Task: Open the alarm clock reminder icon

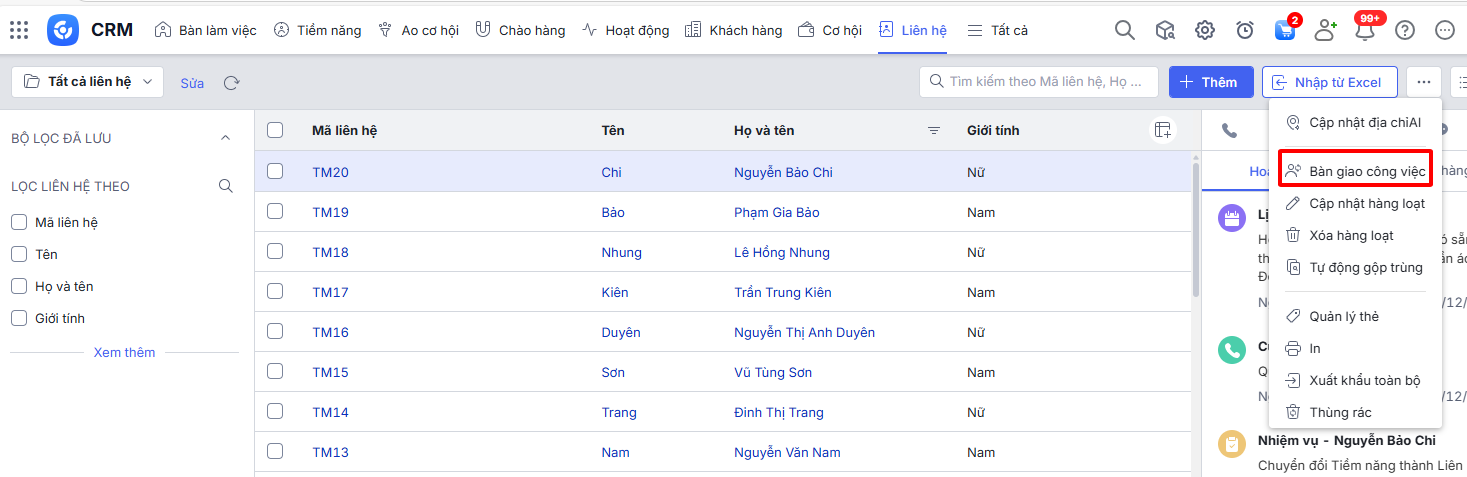Action: tap(1245, 30)
